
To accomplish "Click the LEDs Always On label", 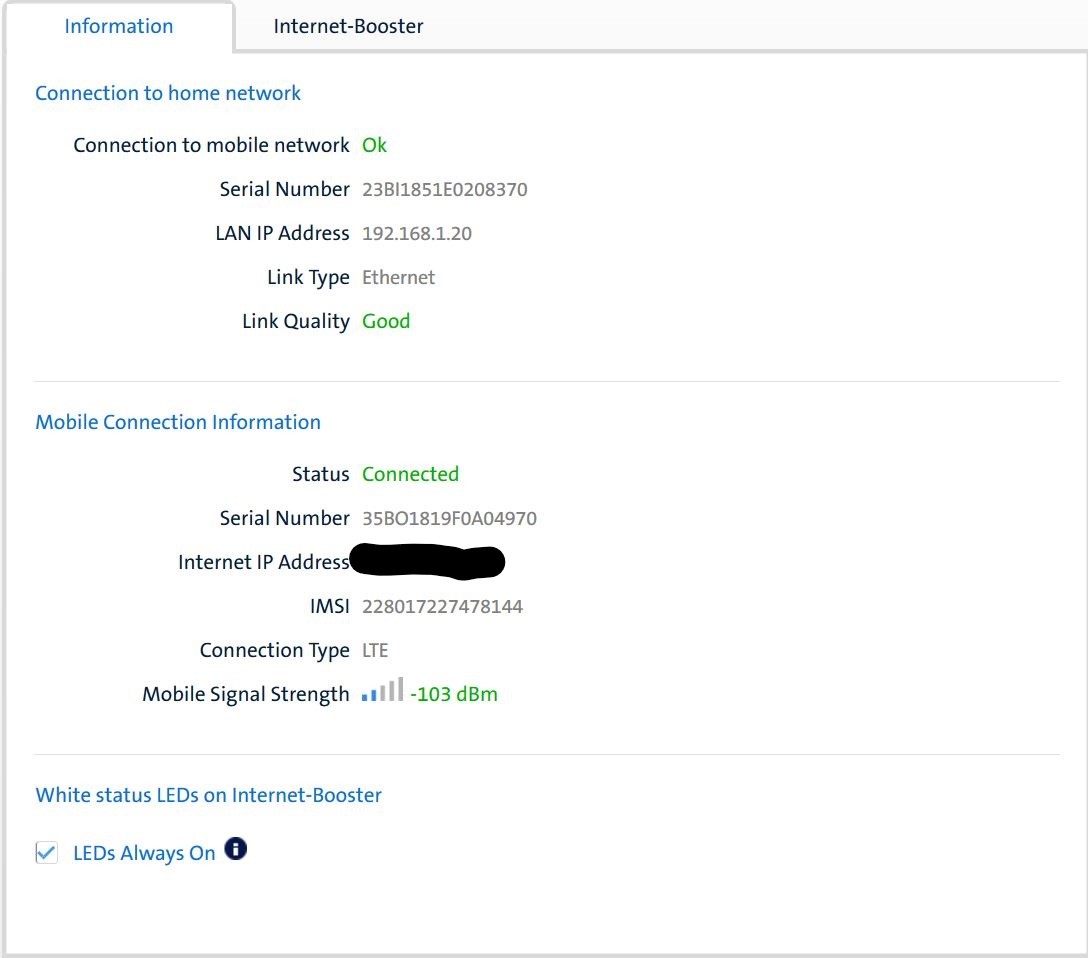I will click(x=144, y=853).
